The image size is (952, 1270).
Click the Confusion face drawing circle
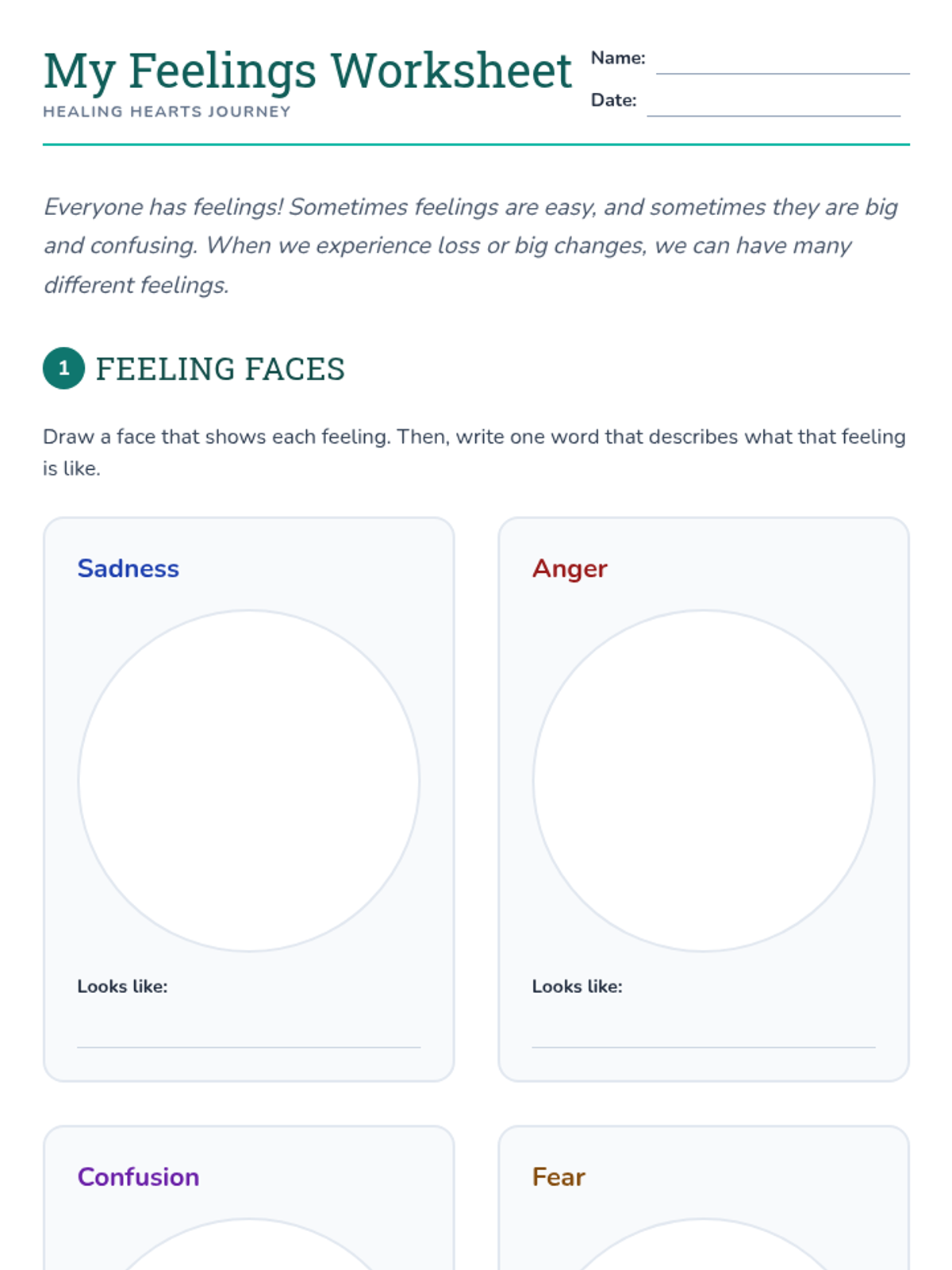249,1244
